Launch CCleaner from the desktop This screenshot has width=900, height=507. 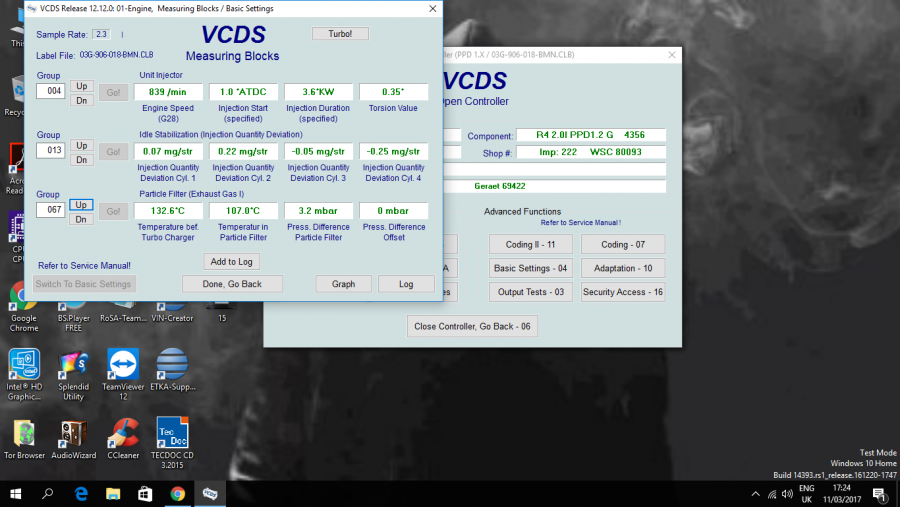[122, 435]
